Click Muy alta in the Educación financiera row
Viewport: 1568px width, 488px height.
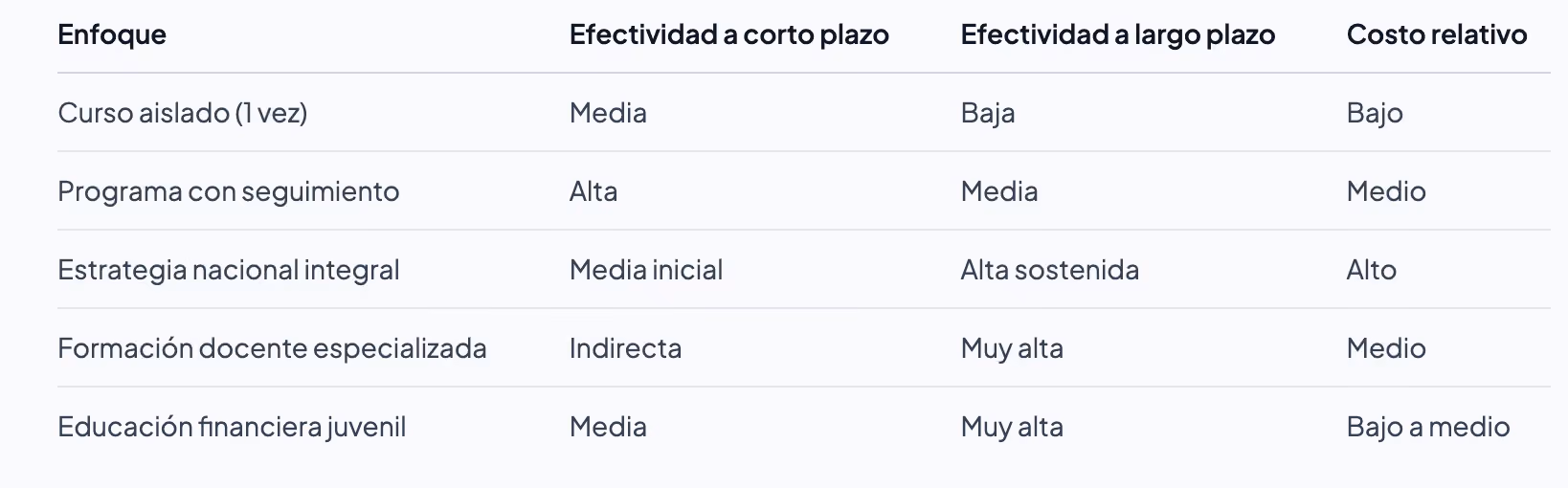pos(1012,427)
